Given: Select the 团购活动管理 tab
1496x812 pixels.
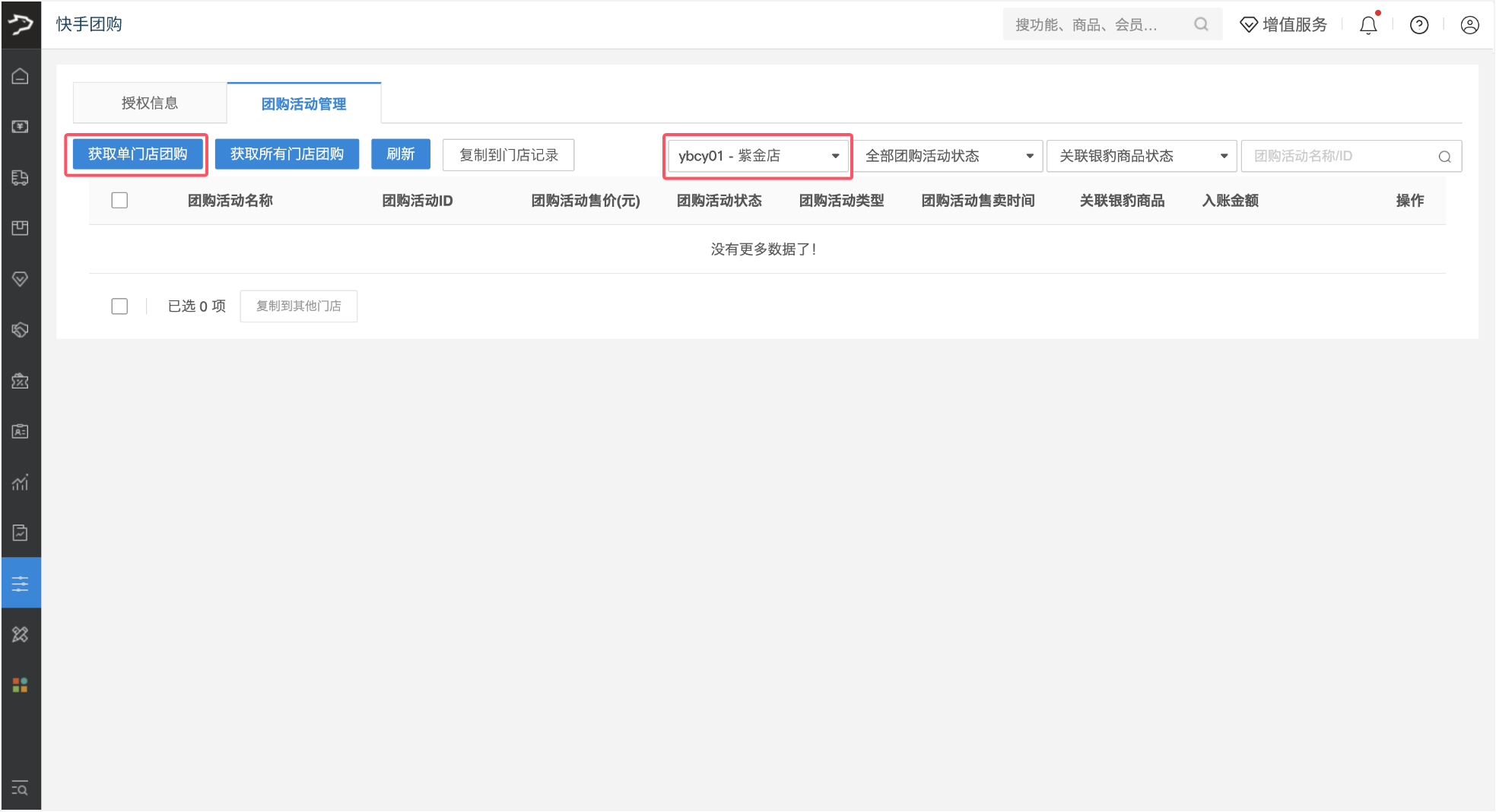Looking at the screenshot, I should [303, 103].
